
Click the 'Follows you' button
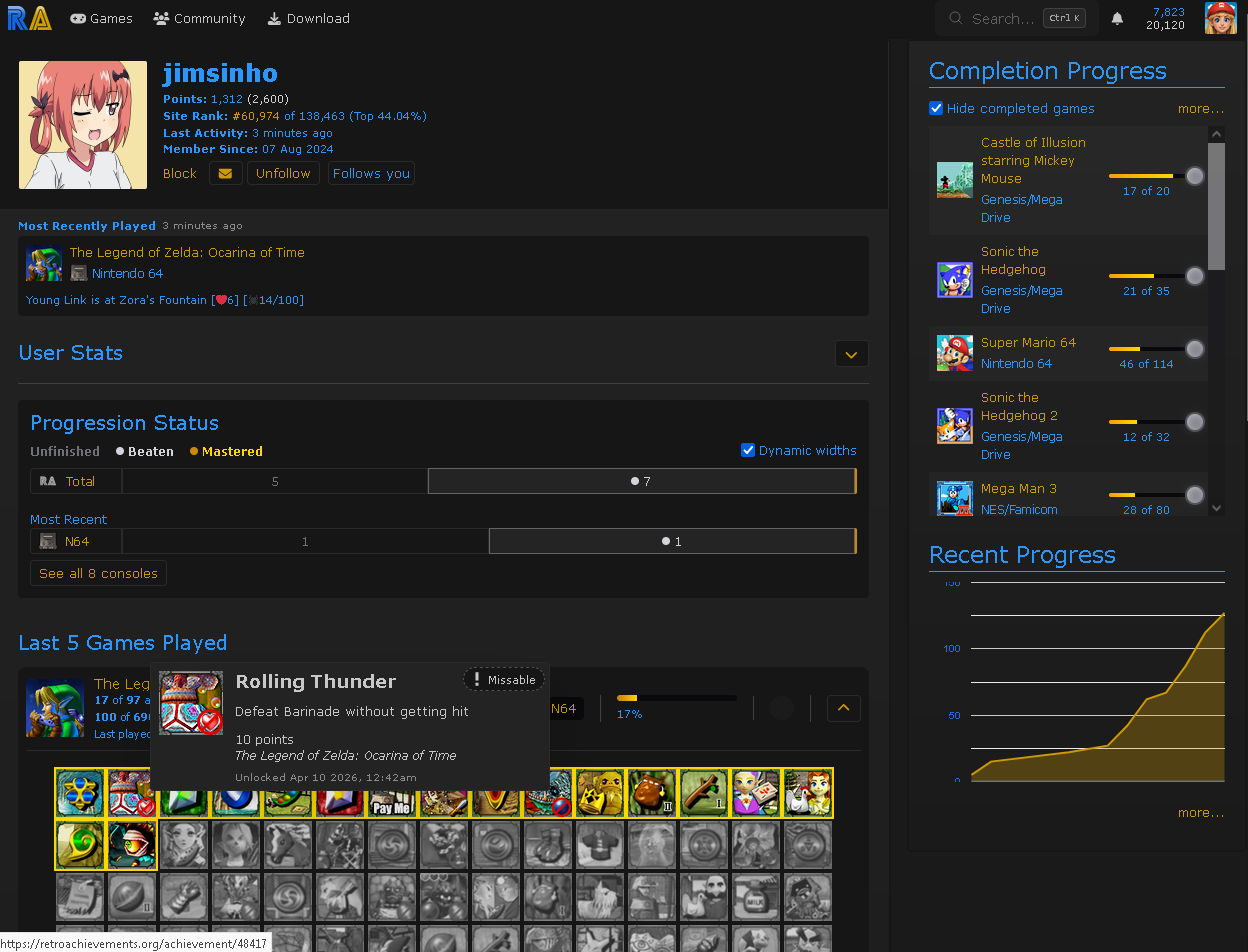click(371, 173)
